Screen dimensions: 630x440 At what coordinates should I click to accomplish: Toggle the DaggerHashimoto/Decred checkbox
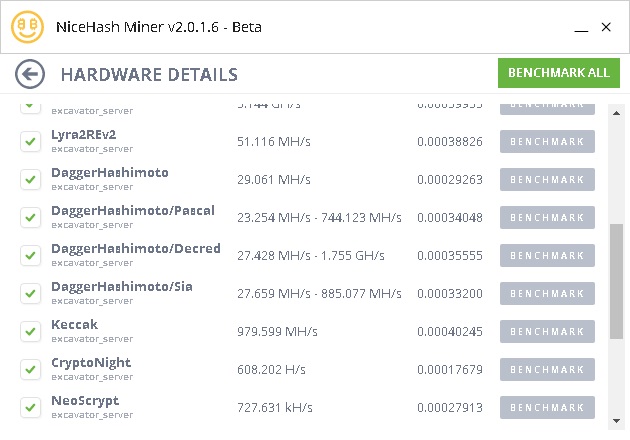pyautogui.click(x=31, y=255)
